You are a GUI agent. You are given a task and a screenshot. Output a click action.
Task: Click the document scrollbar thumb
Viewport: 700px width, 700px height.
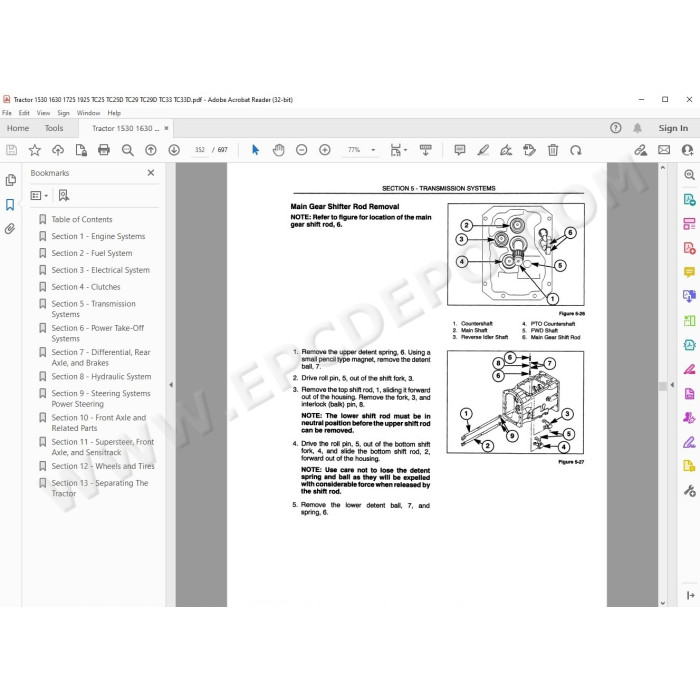[662, 386]
